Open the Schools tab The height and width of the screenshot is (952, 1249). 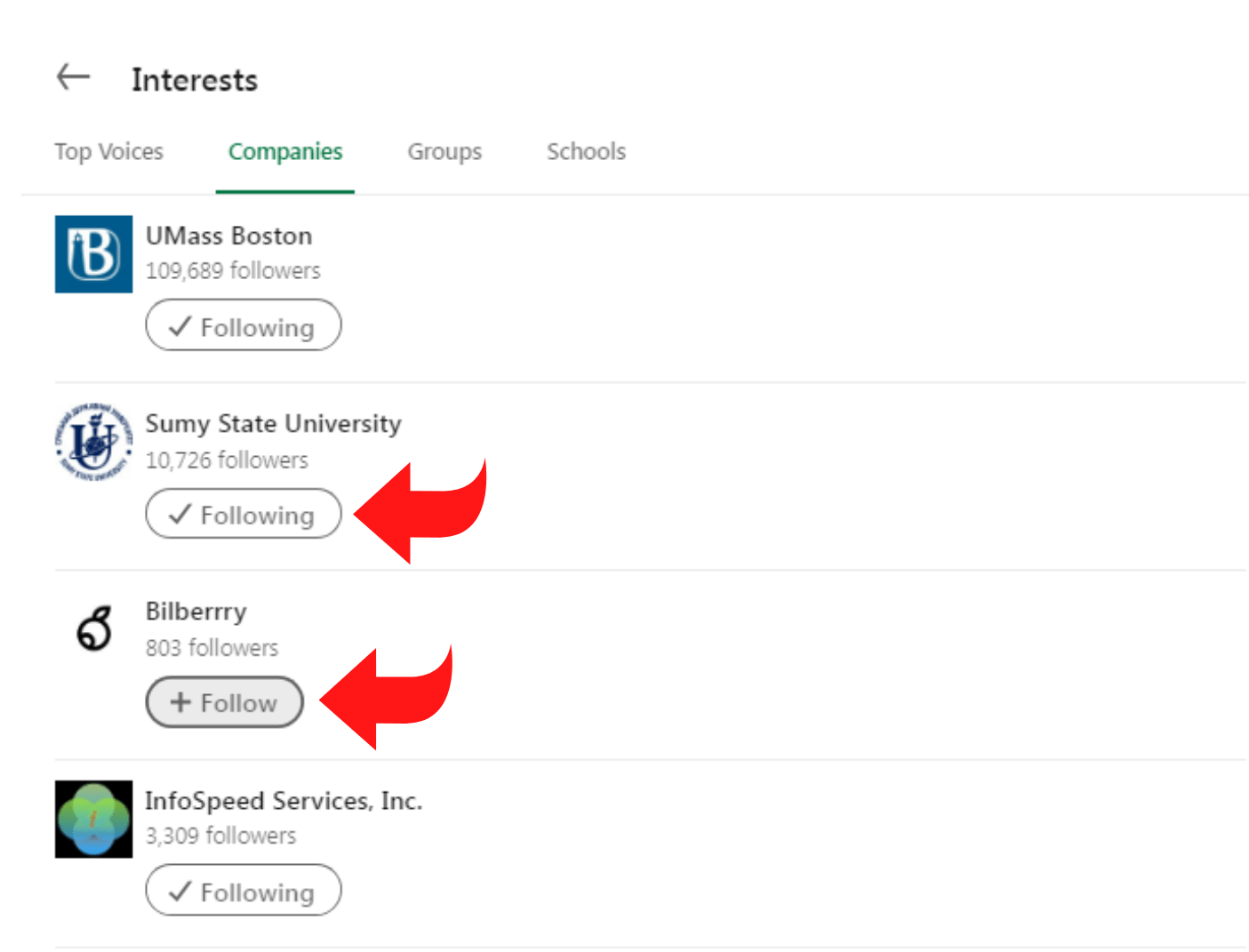(x=587, y=152)
